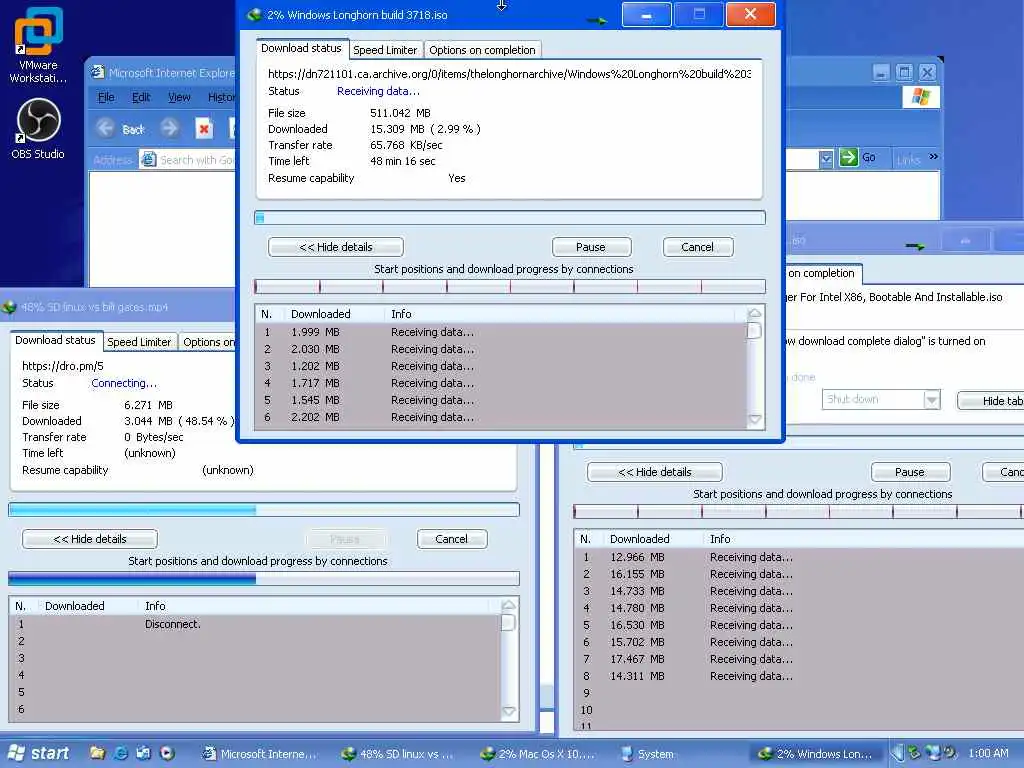Click the Transfer rate value 65.768 KB/sec

(x=406, y=145)
